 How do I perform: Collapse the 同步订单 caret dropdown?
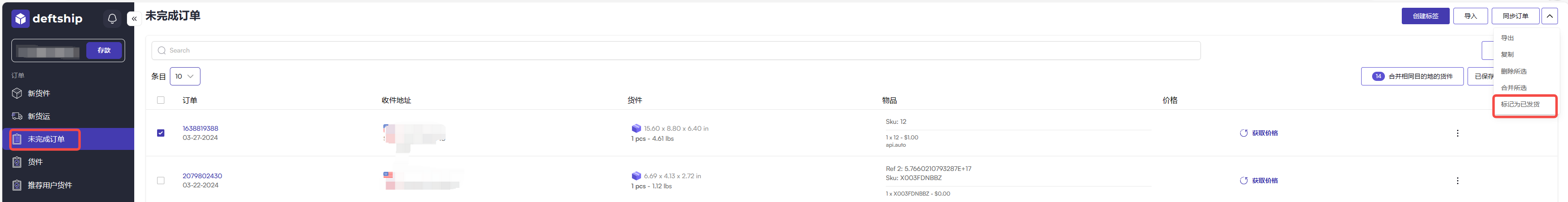[1550, 16]
